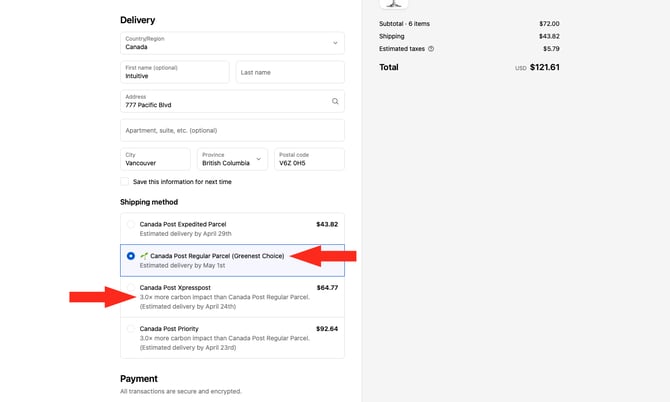This screenshot has width=670, height=402.
Task: Click the Estimated delivery by April 24th text
Action: click(188, 306)
